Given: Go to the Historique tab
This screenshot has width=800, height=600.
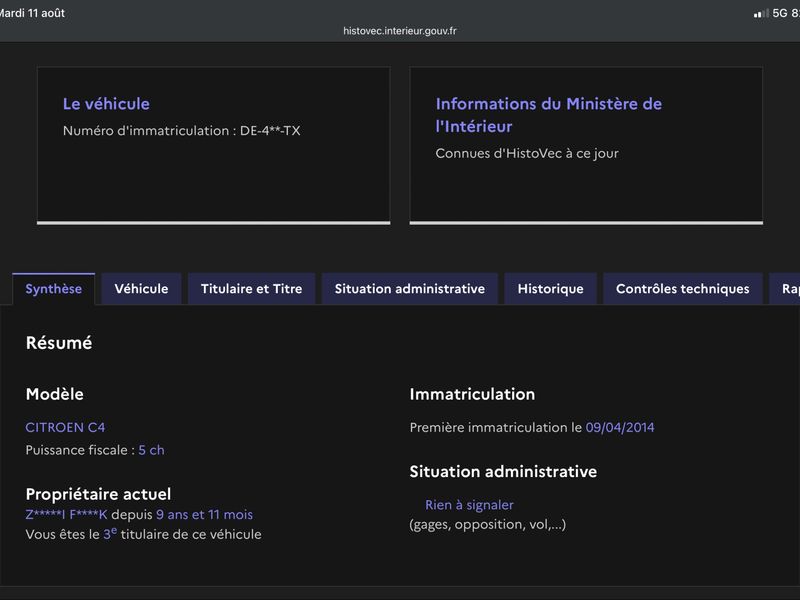Looking at the screenshot, I should tap(551, 289).
